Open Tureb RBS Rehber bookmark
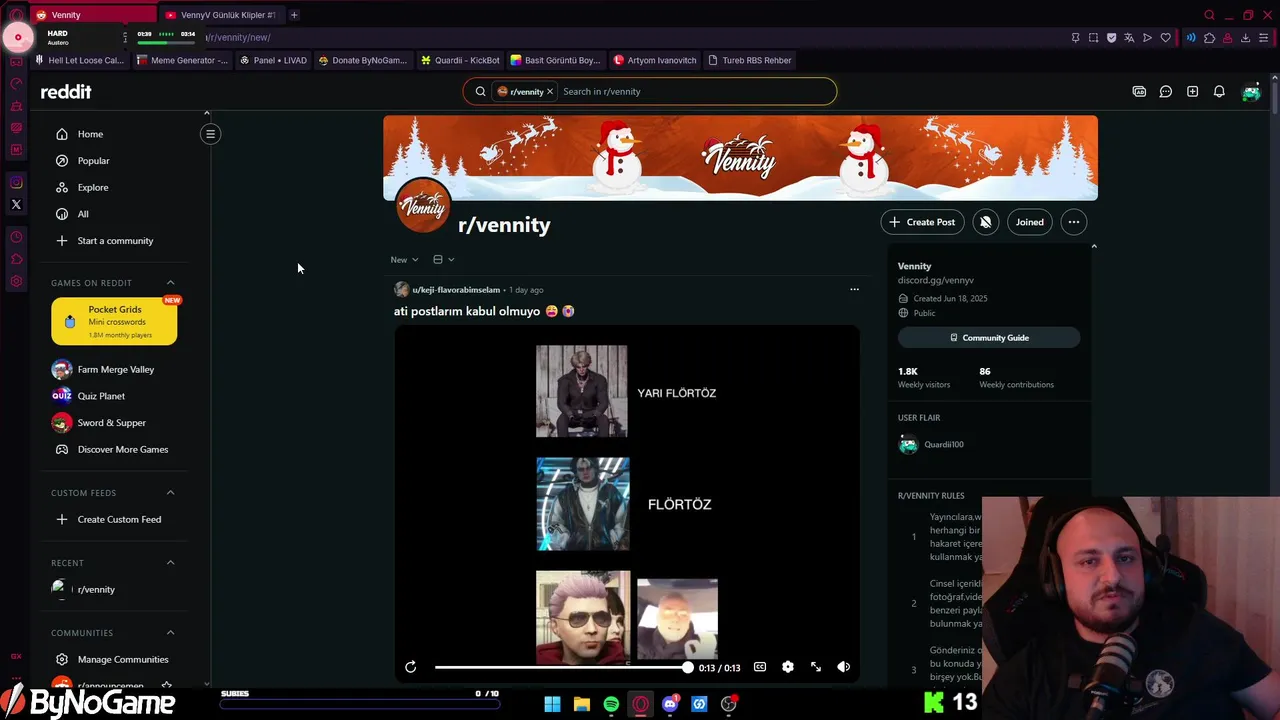The image size is (1280, 720). [750, 60]
